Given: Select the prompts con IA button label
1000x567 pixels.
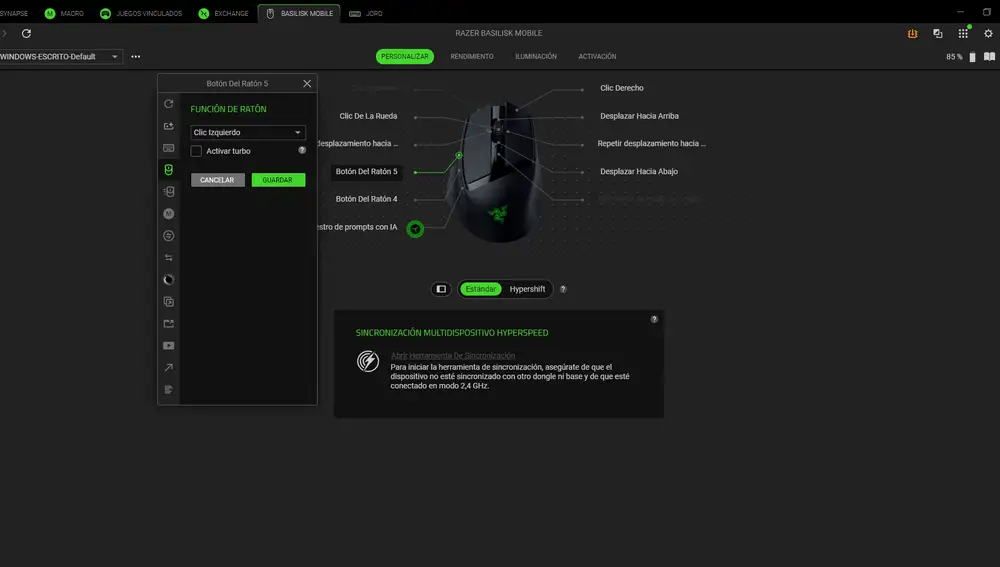Looking at the screenshot, I should coord(357,227).
